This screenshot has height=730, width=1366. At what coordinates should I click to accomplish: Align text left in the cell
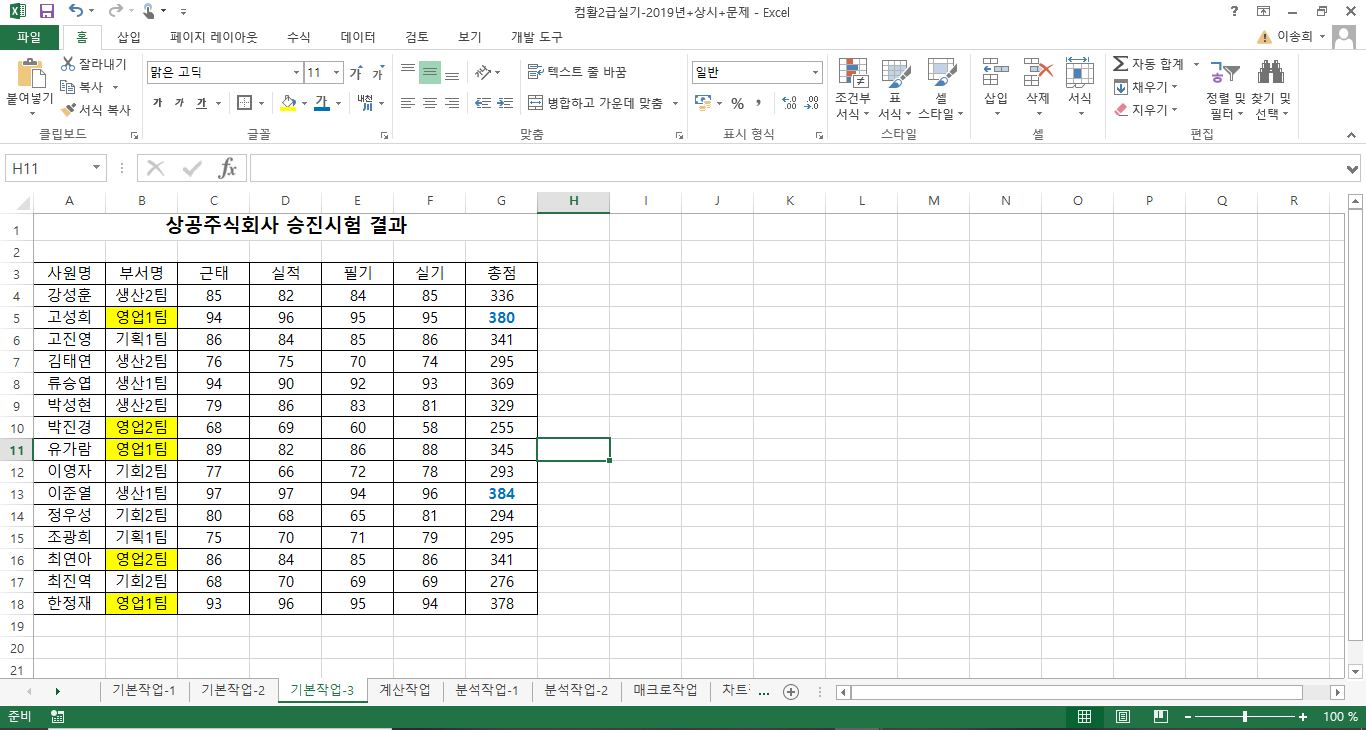tap(408, 103)
